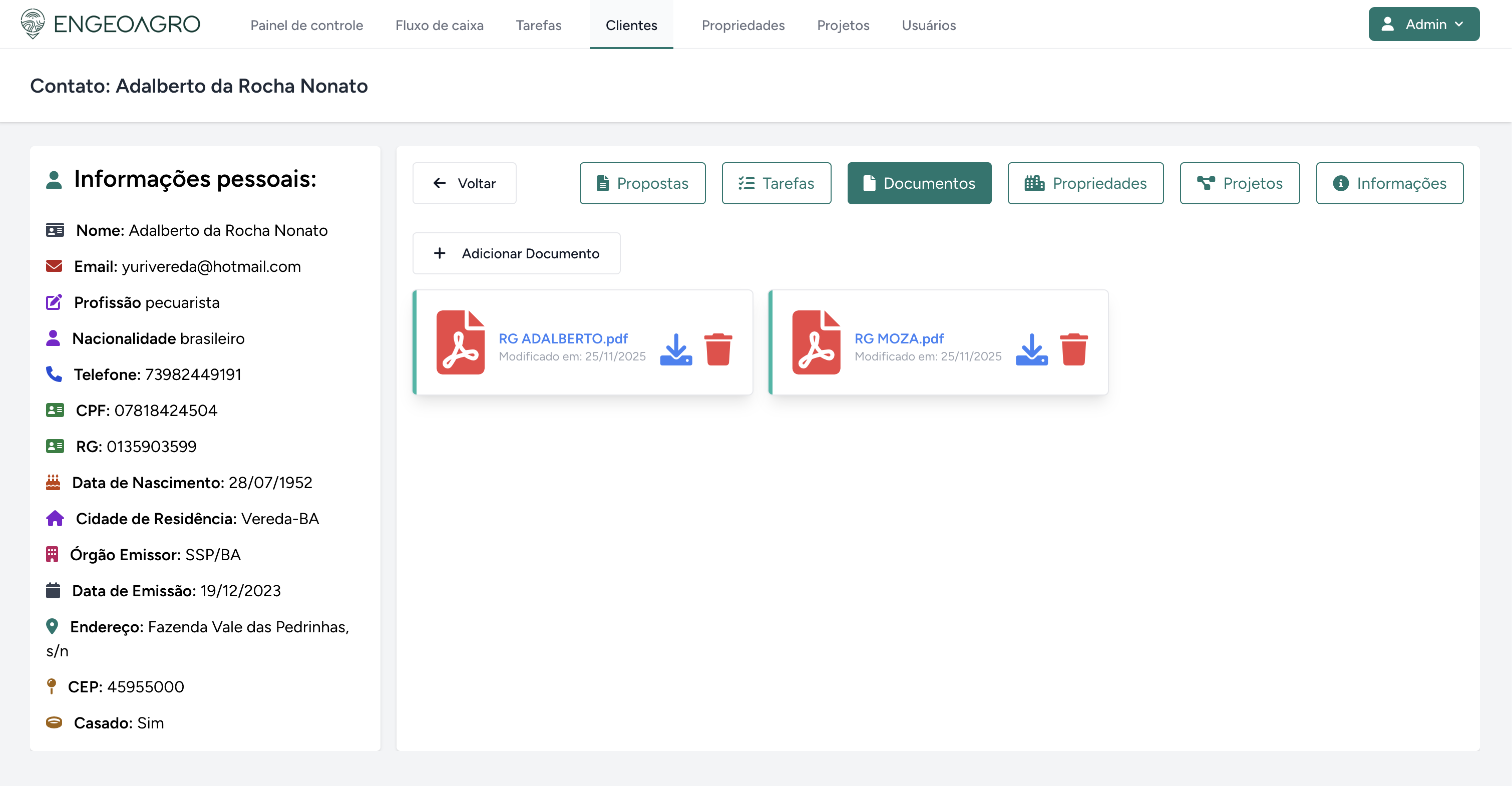Navigate to Painel de controle

coord(306,25)
